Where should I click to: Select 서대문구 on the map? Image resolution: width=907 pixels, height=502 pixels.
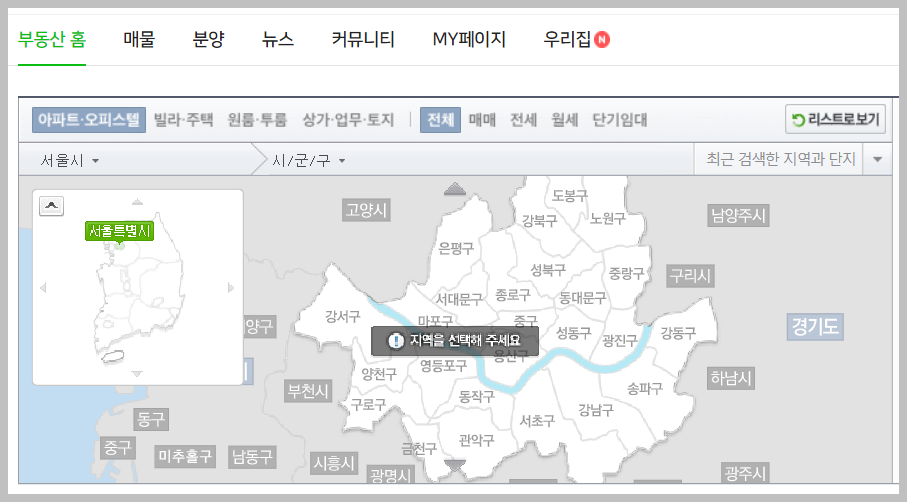point(459,299)
